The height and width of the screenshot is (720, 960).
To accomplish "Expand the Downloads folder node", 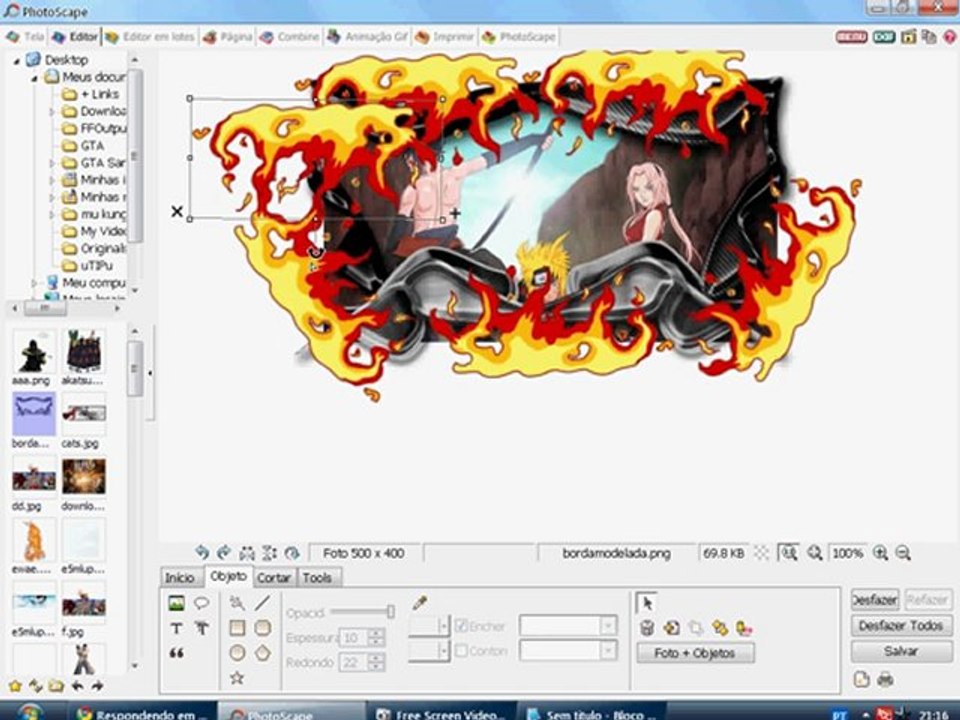I will [52, 112].
